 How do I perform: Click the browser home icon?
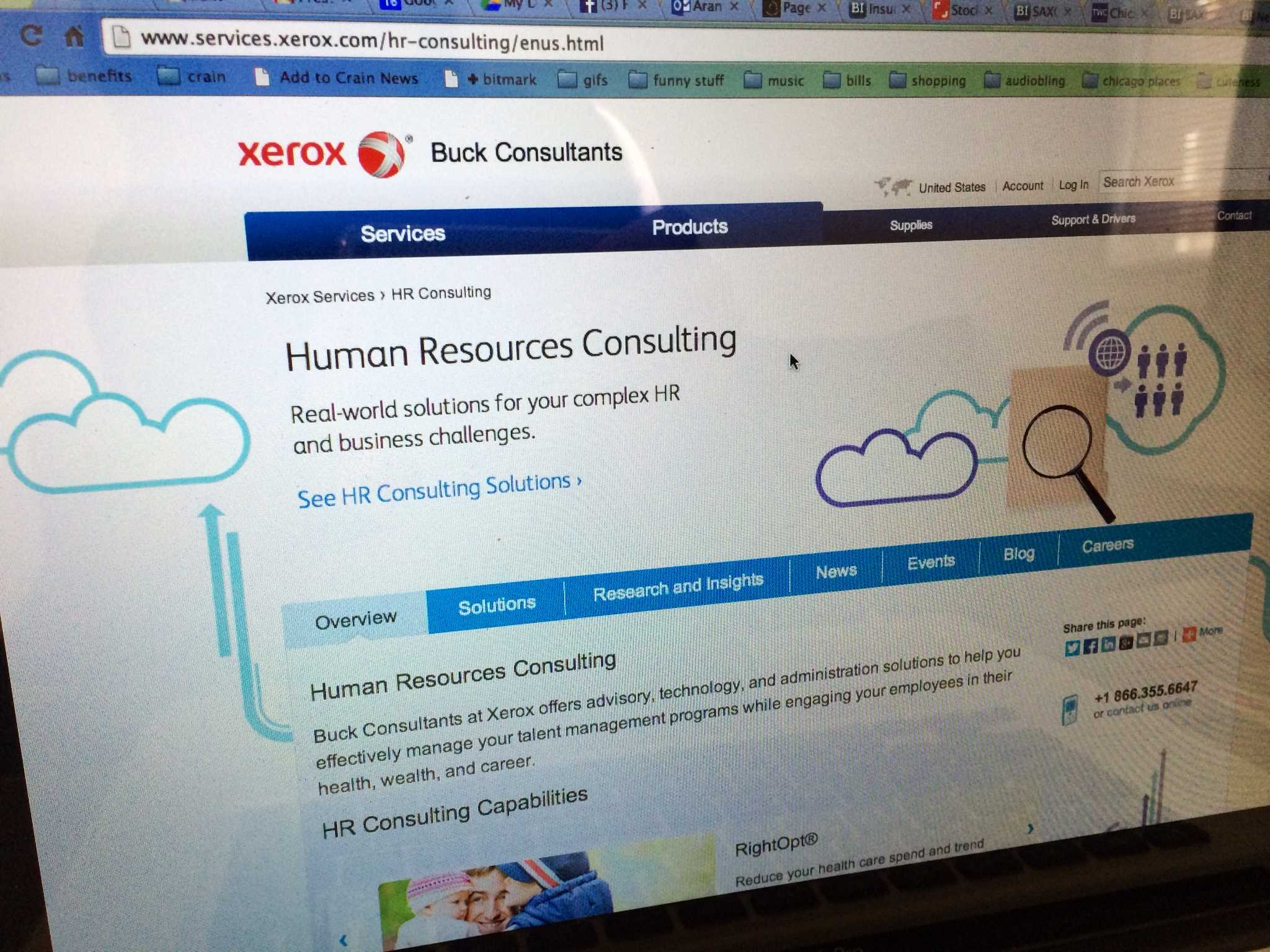[x=74, y=37]
